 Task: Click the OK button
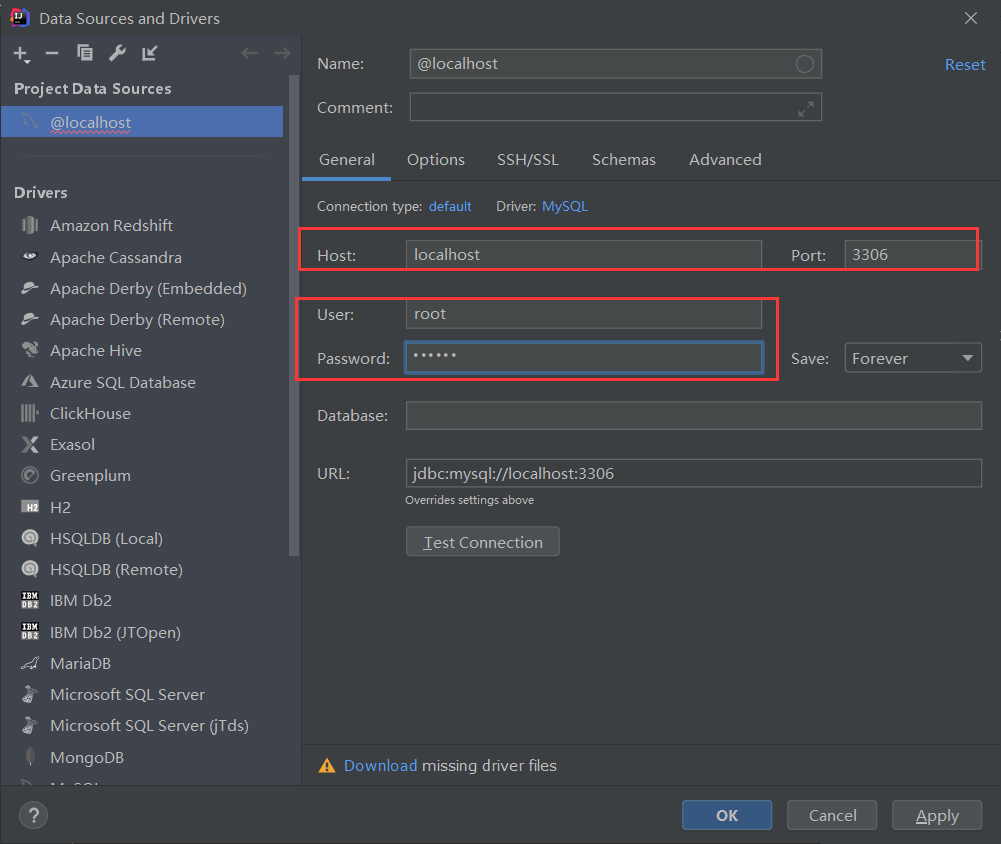click(727, 815)
